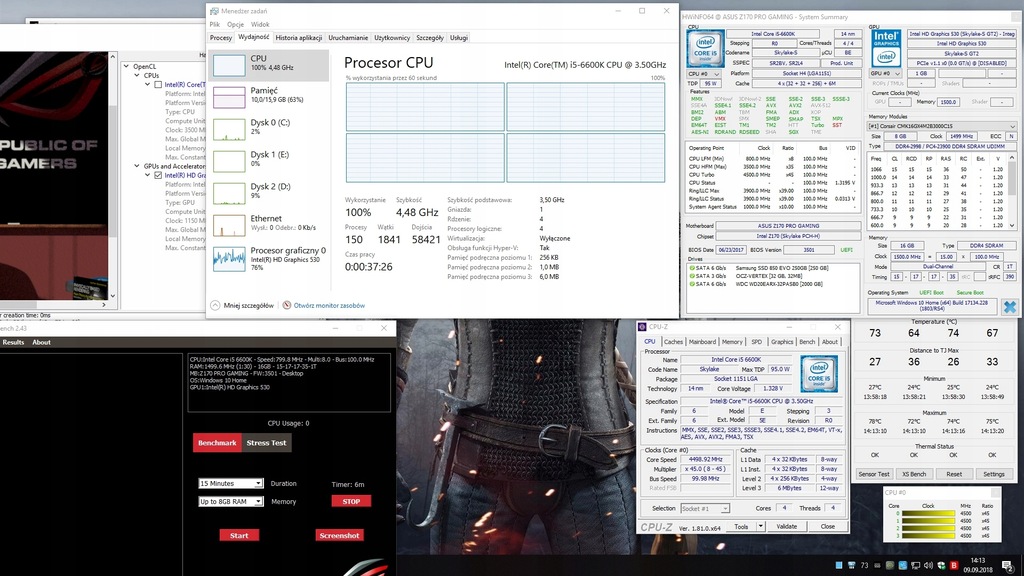This screenshot has height=576, width=1024.
Task: Click Core 0 clock bar in CPU #0
Action: (928, 514)
